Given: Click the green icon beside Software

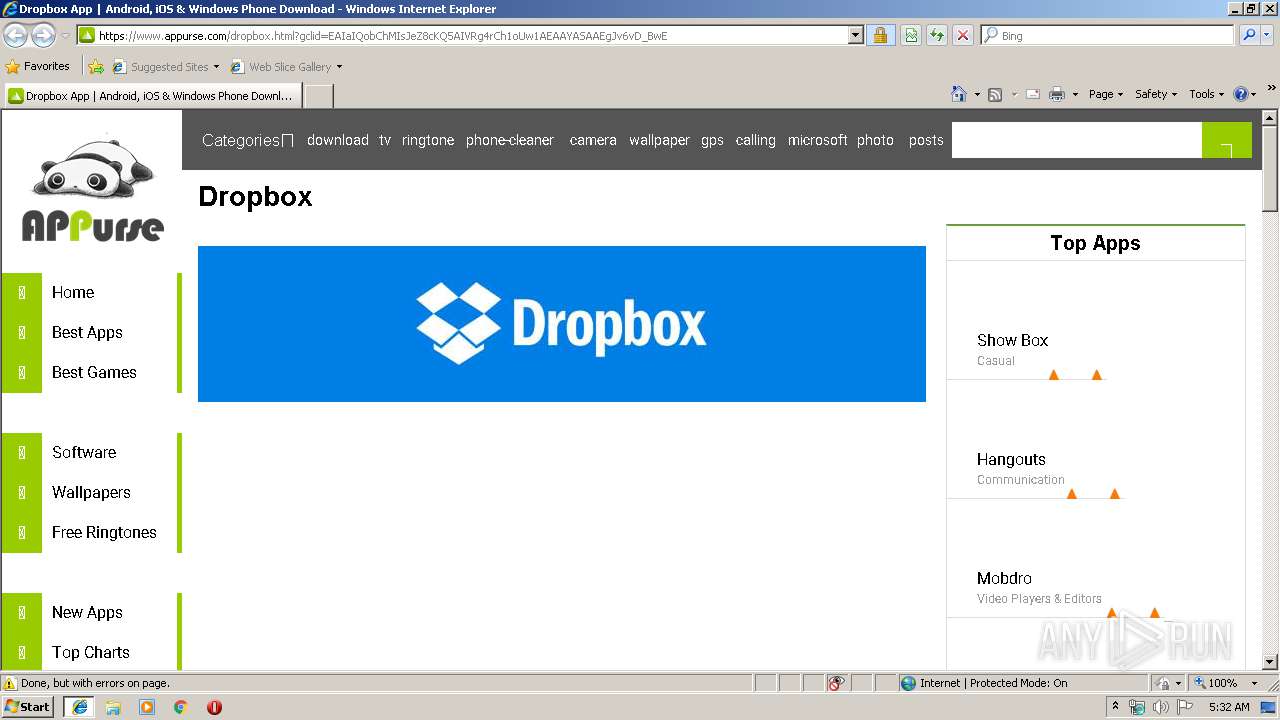Looking at the screenshot, I should (22, 452).
